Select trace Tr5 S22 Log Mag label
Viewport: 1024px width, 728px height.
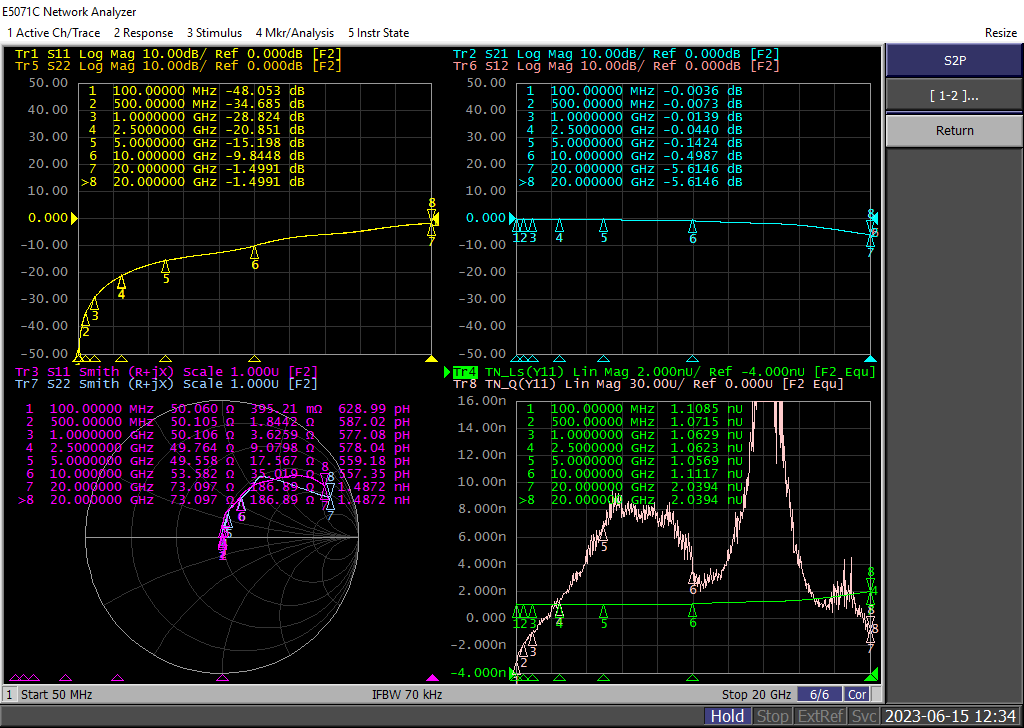pyautogui.click(x=178, y=65)
